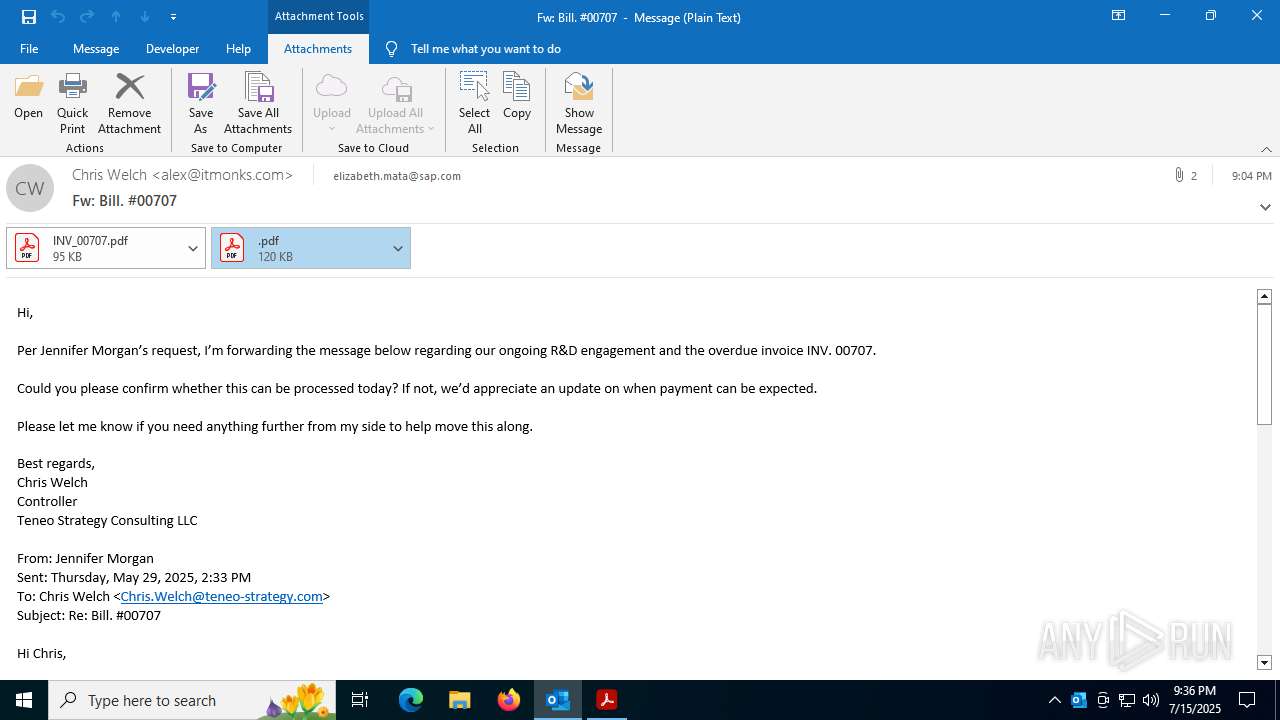Open the notification center icon
This screenshot has height=720, width=1280.
pyautogui.click(x=1247, y=700)
